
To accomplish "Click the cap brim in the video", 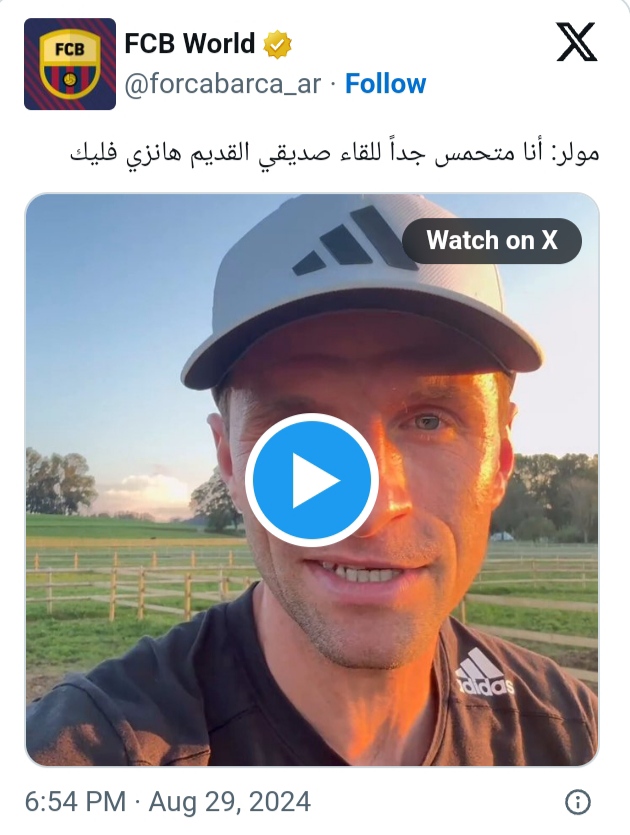I will point(362,343).
